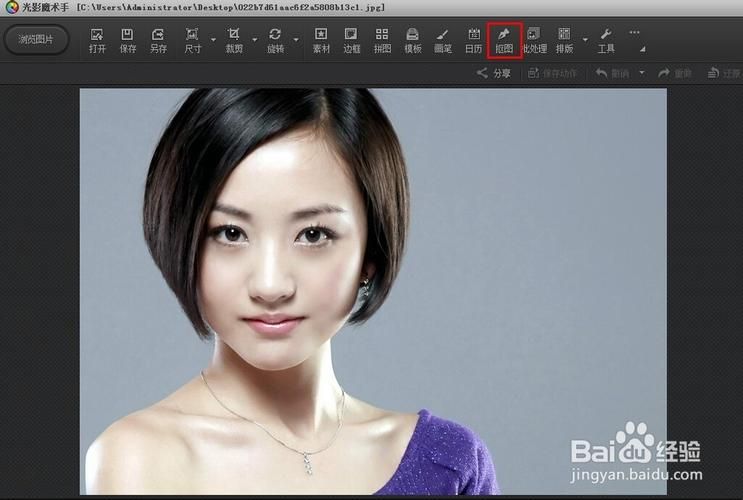Viewport: 743px width, 500px height.
Task: Select the 旋转 rotate tool
Action: pyautogui.click(x=275, y=41)
